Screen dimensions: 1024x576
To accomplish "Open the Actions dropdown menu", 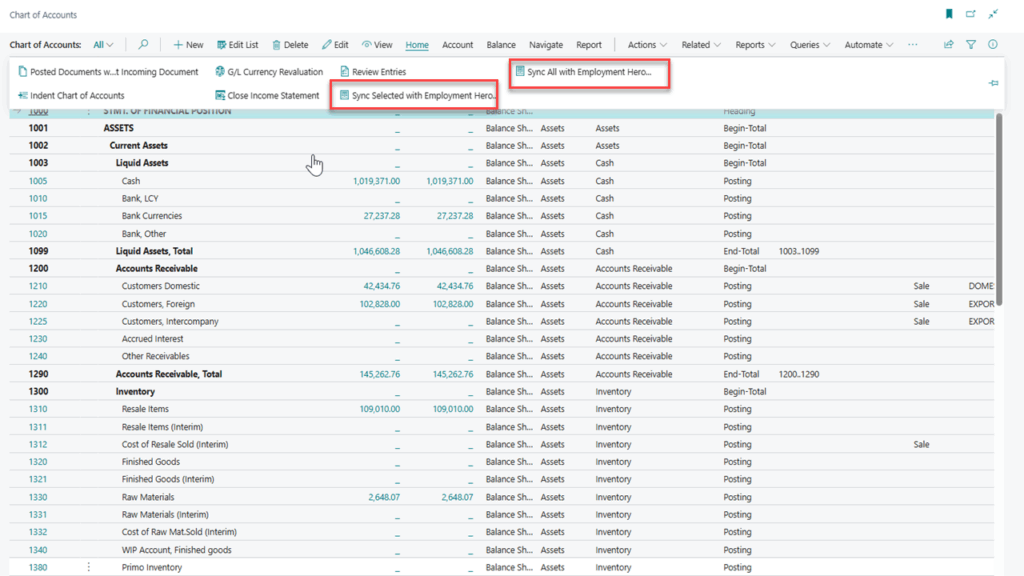I will tap(645, 44).
